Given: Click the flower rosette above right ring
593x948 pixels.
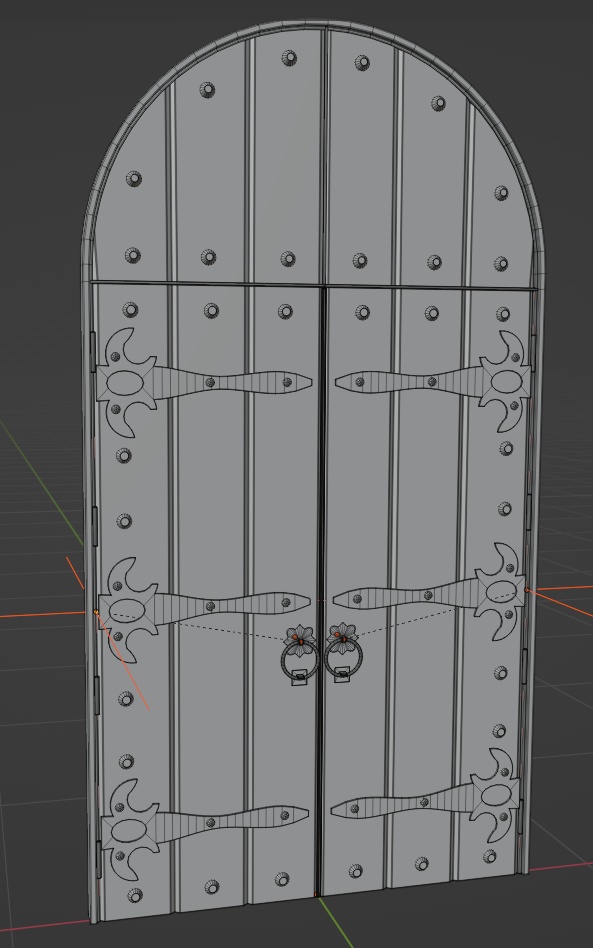Looking at the screenshot, I should coord(343,636).
